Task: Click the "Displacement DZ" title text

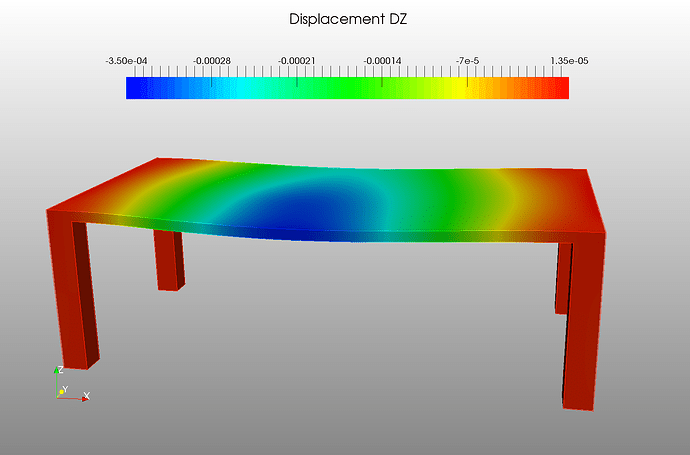Action: click(348, 19)
